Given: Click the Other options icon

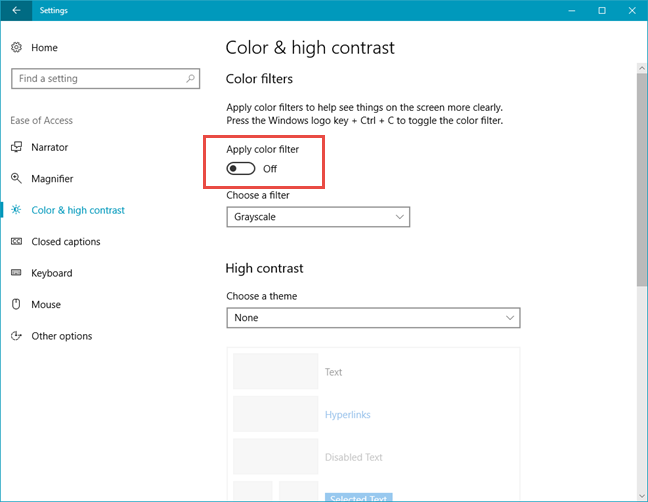Looking at the screenshot, I should click(x=16, y=336).
